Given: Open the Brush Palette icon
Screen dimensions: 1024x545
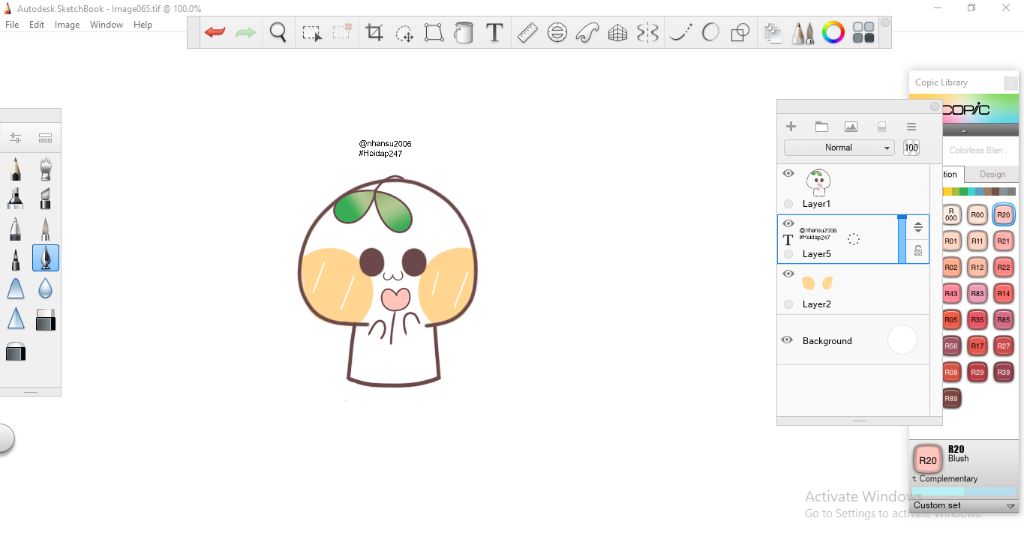Looking at the screenshot, I should click(x=803, y=33).
